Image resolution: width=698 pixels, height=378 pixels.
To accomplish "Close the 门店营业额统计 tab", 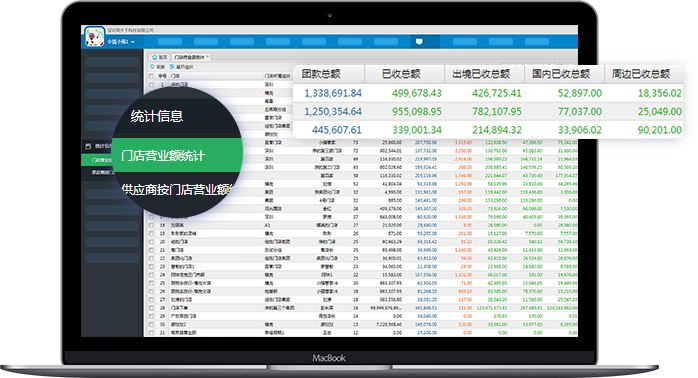I will (x=207, y=57).
